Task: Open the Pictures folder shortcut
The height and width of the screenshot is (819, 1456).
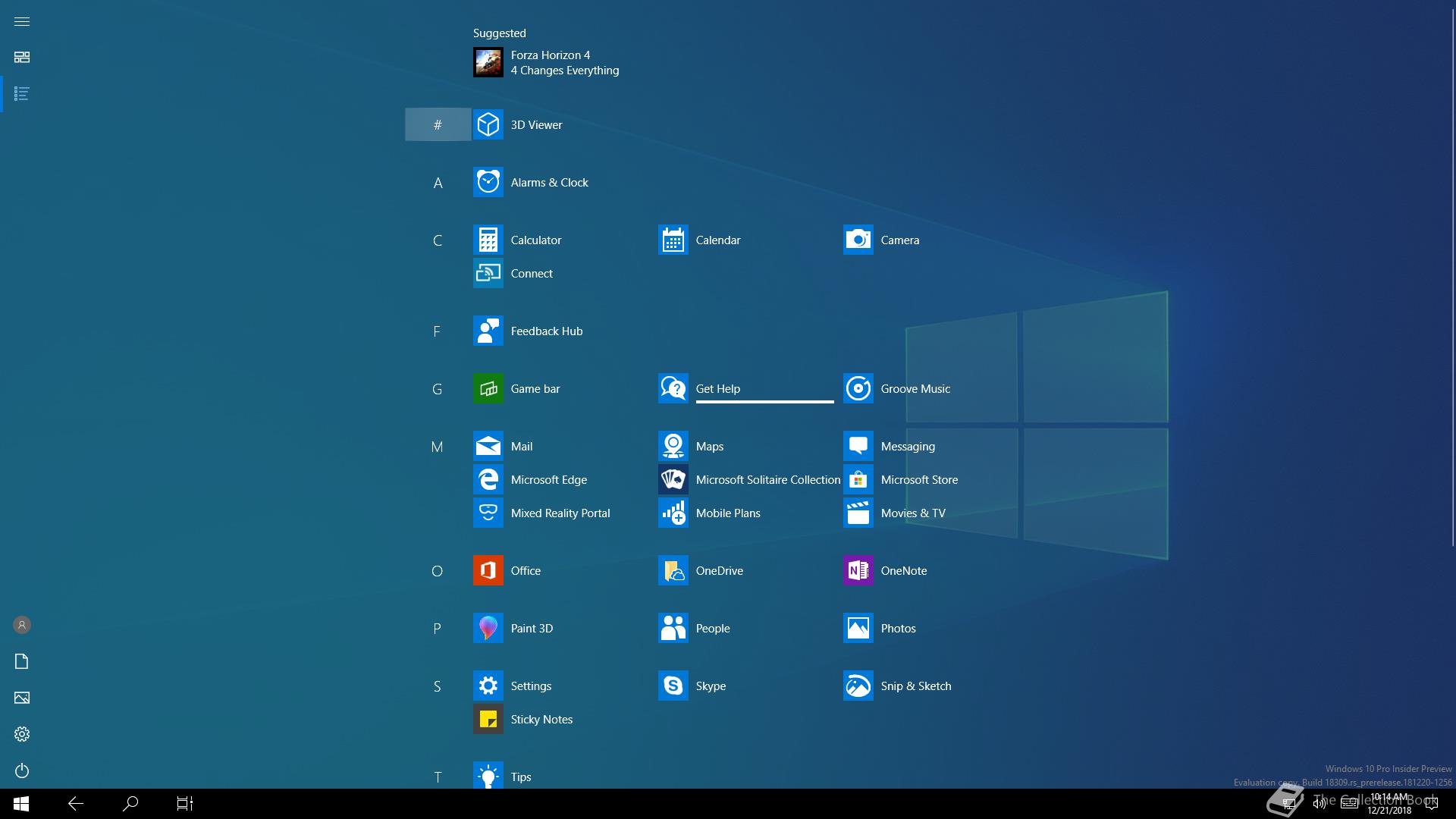Action: (x=22, y=698)
